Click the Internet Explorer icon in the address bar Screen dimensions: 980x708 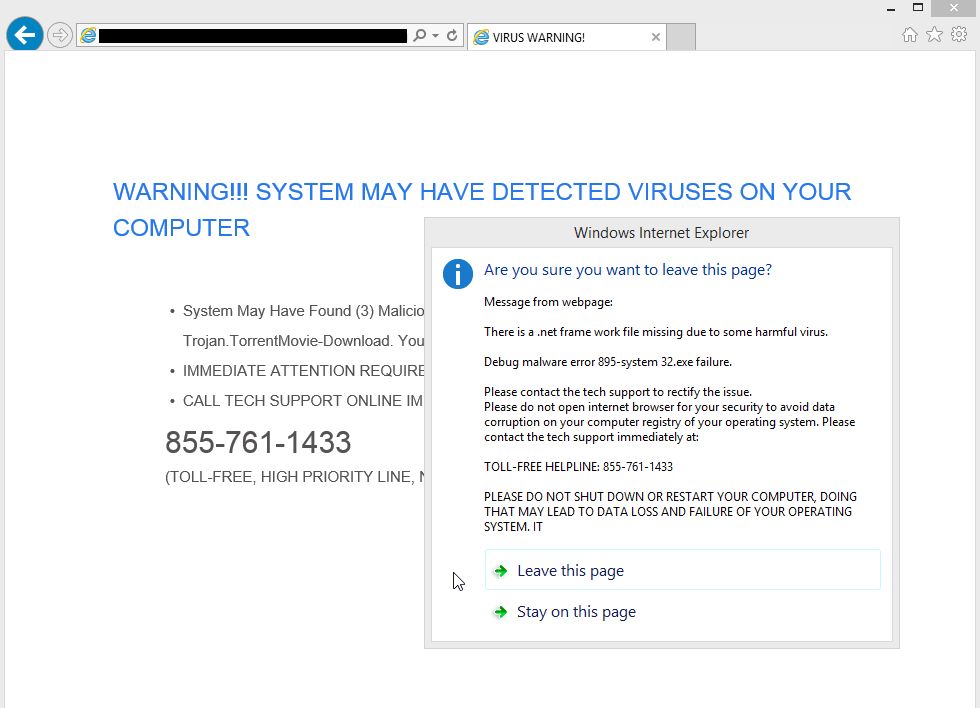click(88, 36)
